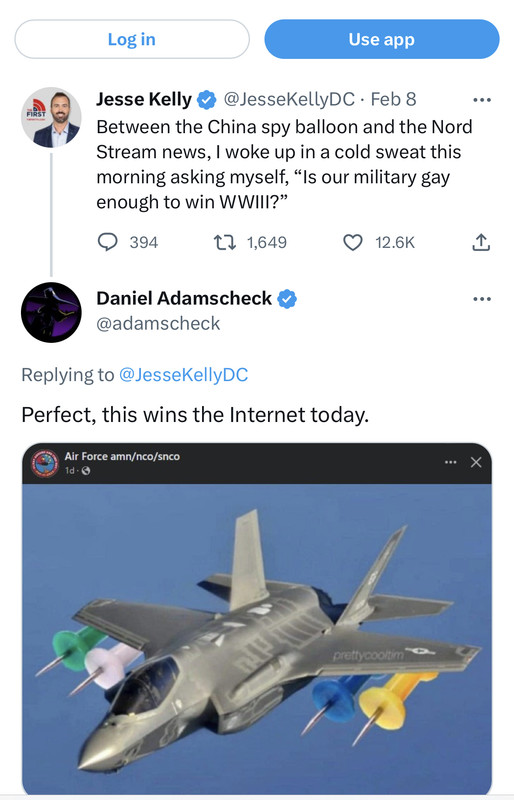Retweet Jesse Kelly's tweet via arrows icon
The width and height of the screenshot is (514, 800).
(x=225, y=242)
